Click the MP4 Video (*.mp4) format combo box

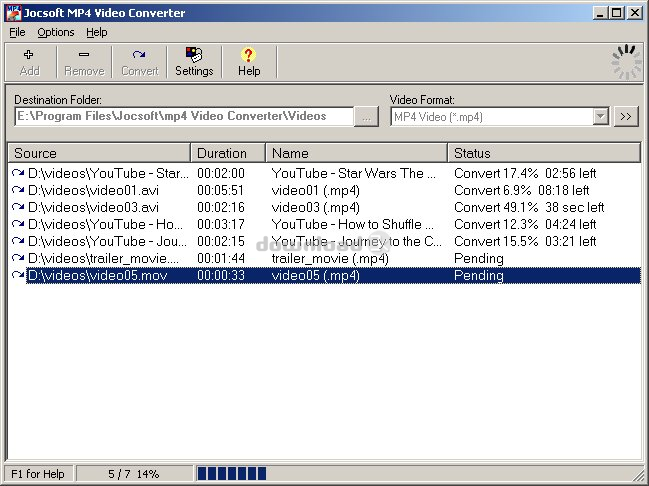click(500, 117)
